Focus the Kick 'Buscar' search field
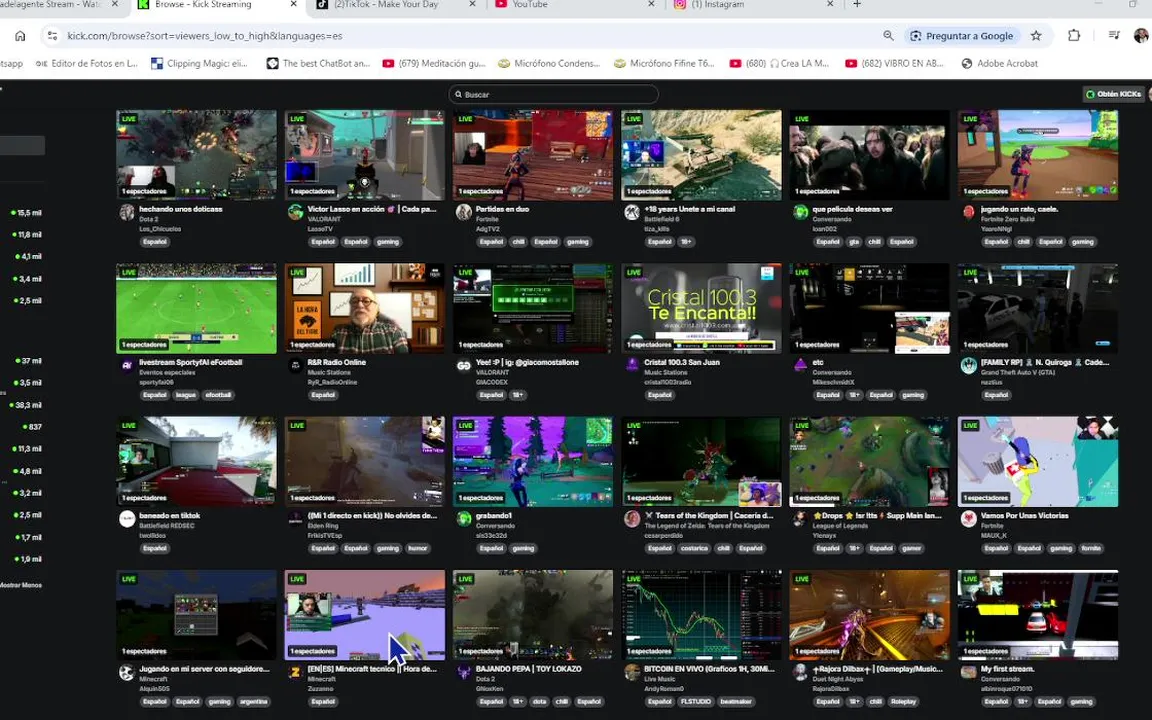The image size is (1152, 720). (x=553, y=94)
